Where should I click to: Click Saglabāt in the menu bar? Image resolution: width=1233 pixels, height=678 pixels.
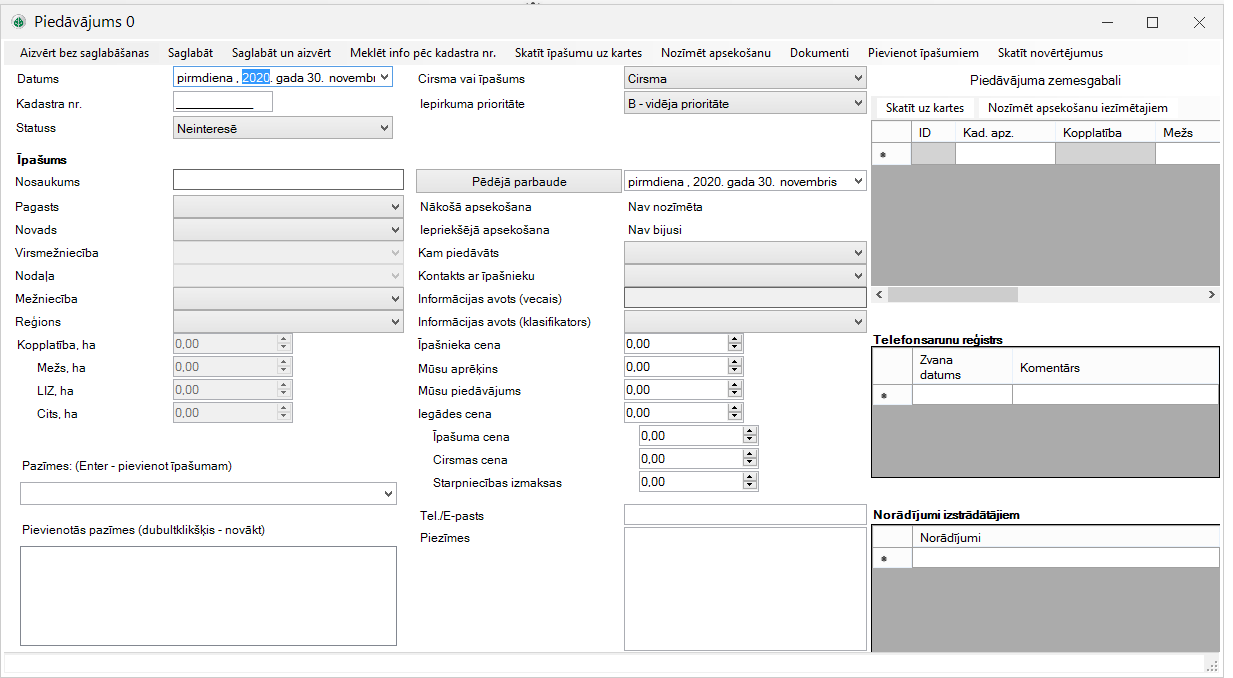pos(190,53)
